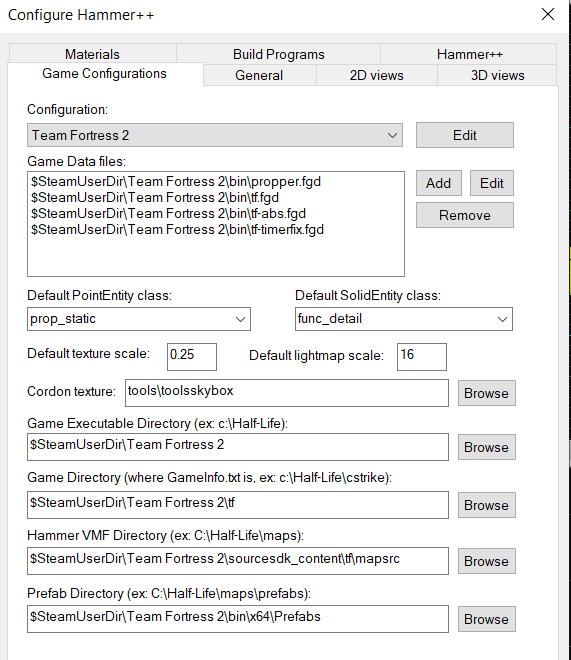Close the Configure Hammer++ dialog
Screen dimensions: 571x660
pos(547,14)
